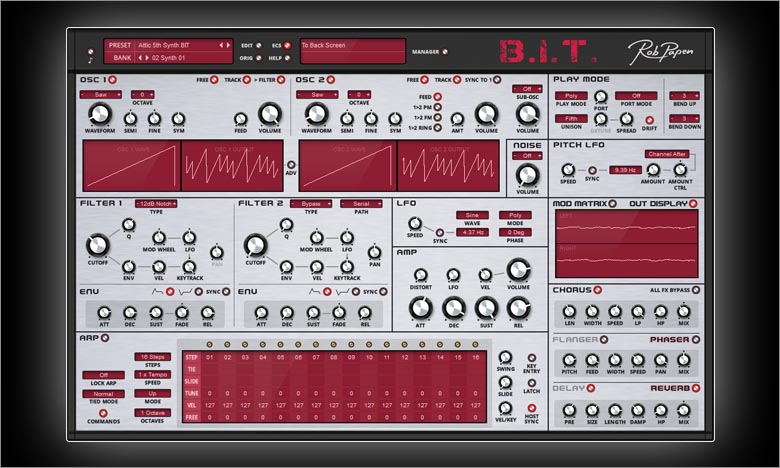Enable OSC 2 SYNC TO 1
780x468 pixels.
[x=496, y=80]
